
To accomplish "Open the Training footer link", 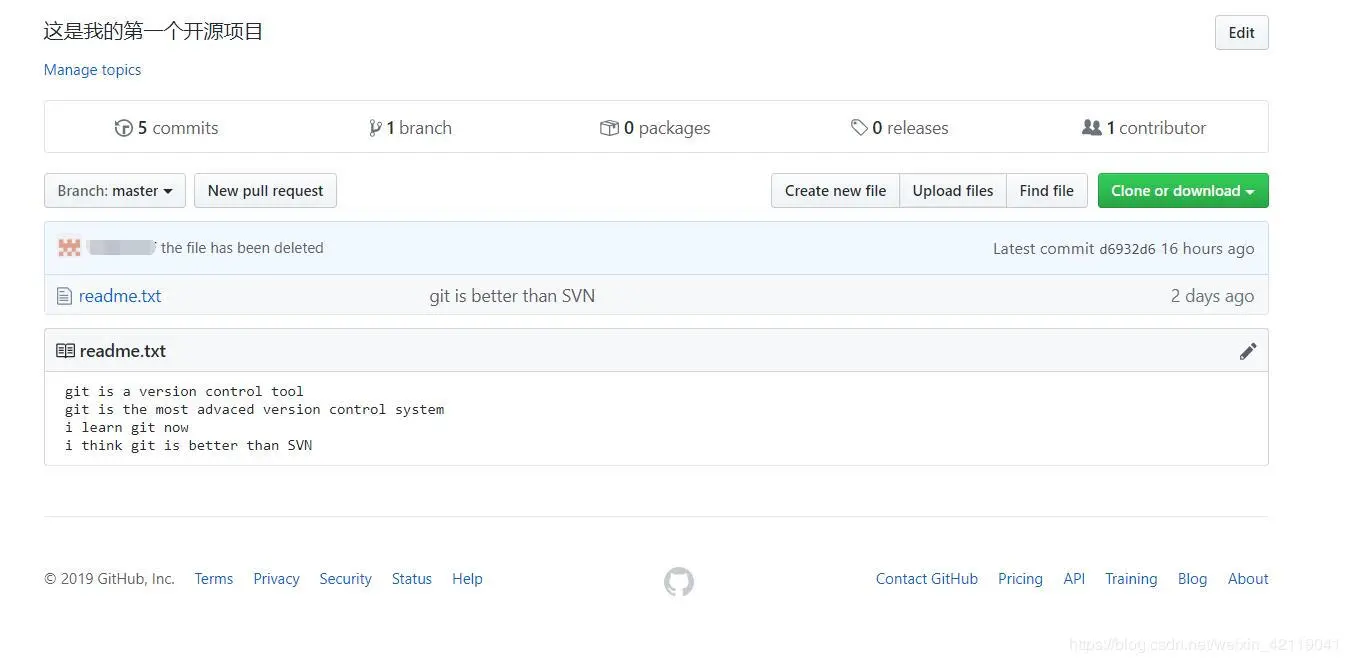I will point(1131,579).
